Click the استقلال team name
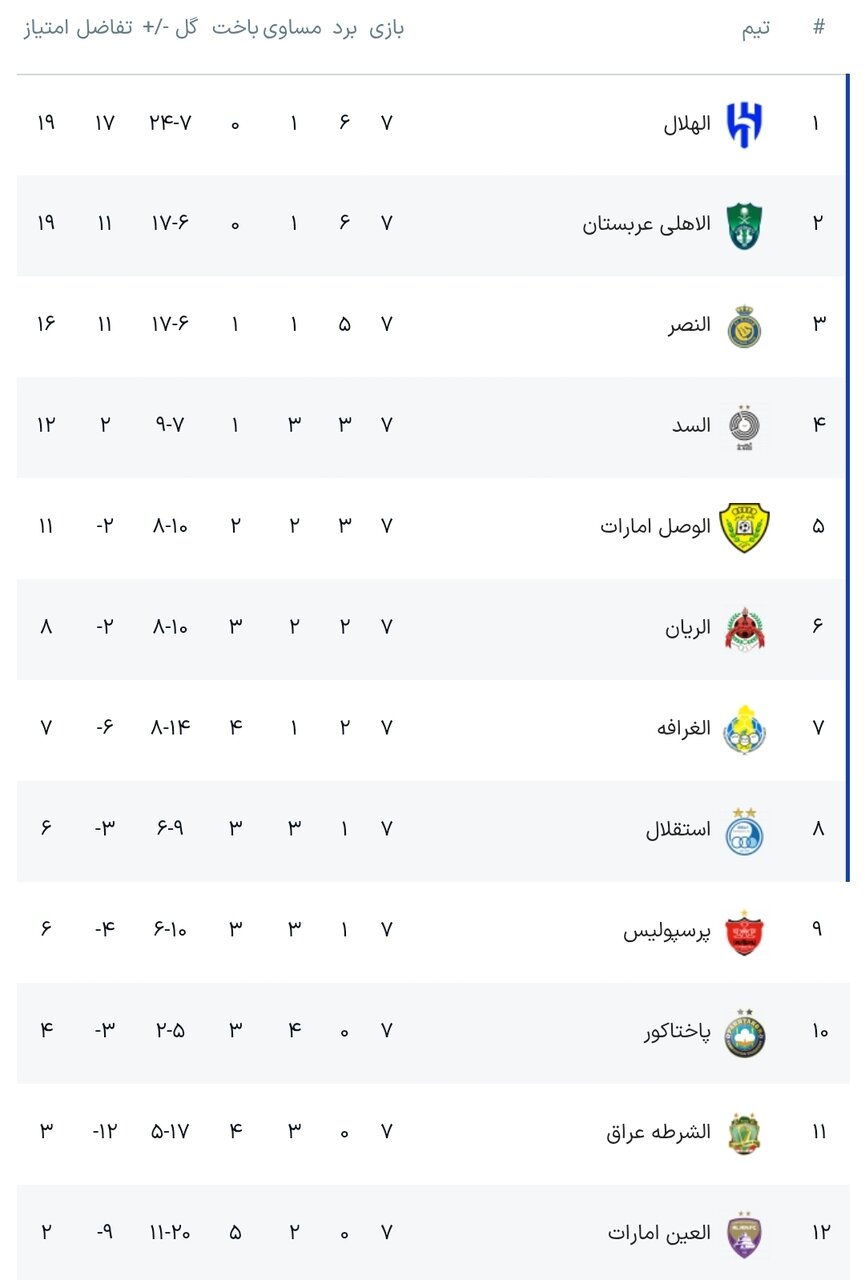The height and width of the screenshot is (1280, 865). click(678, 830)
